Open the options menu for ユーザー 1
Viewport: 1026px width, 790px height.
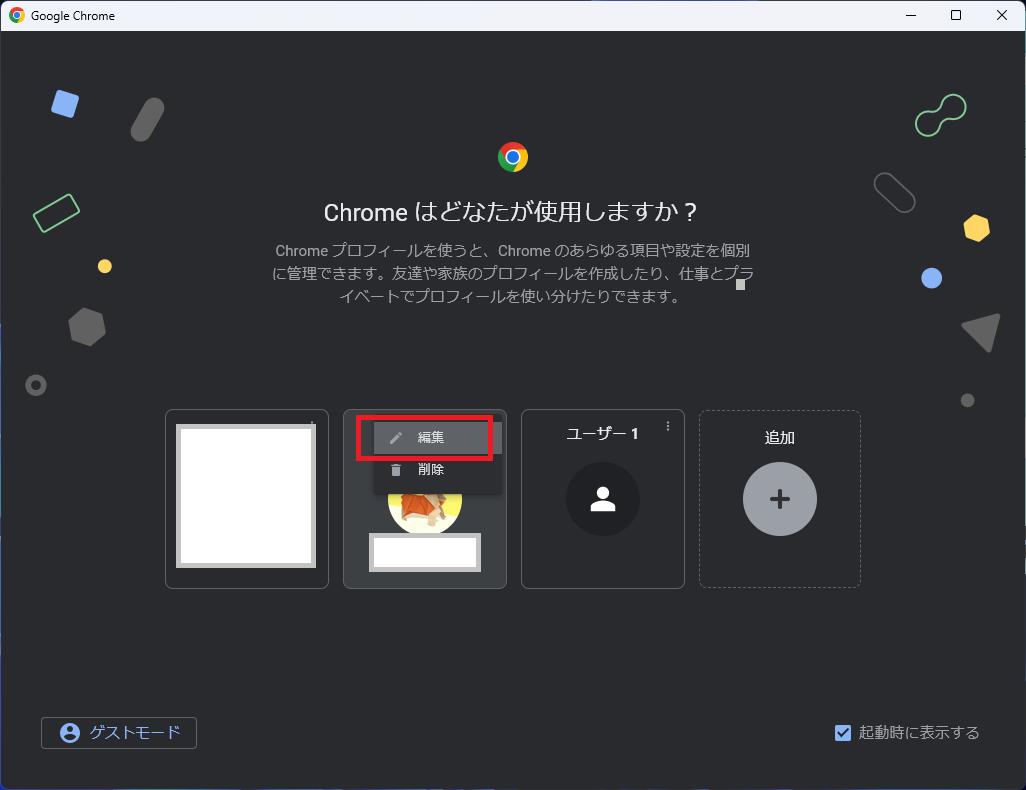click(x=667, y=426)
